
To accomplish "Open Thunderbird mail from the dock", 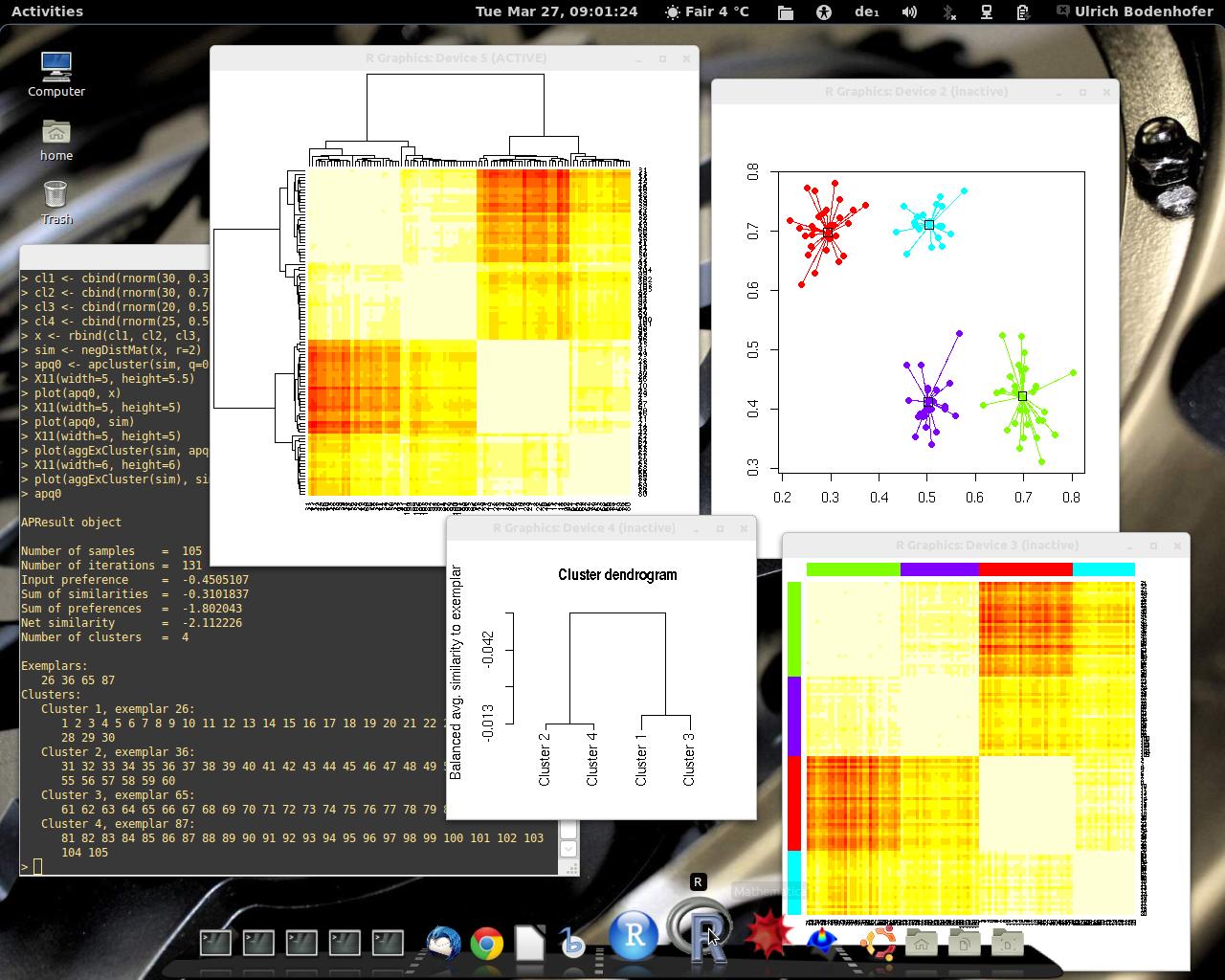I will coord(443,943).
